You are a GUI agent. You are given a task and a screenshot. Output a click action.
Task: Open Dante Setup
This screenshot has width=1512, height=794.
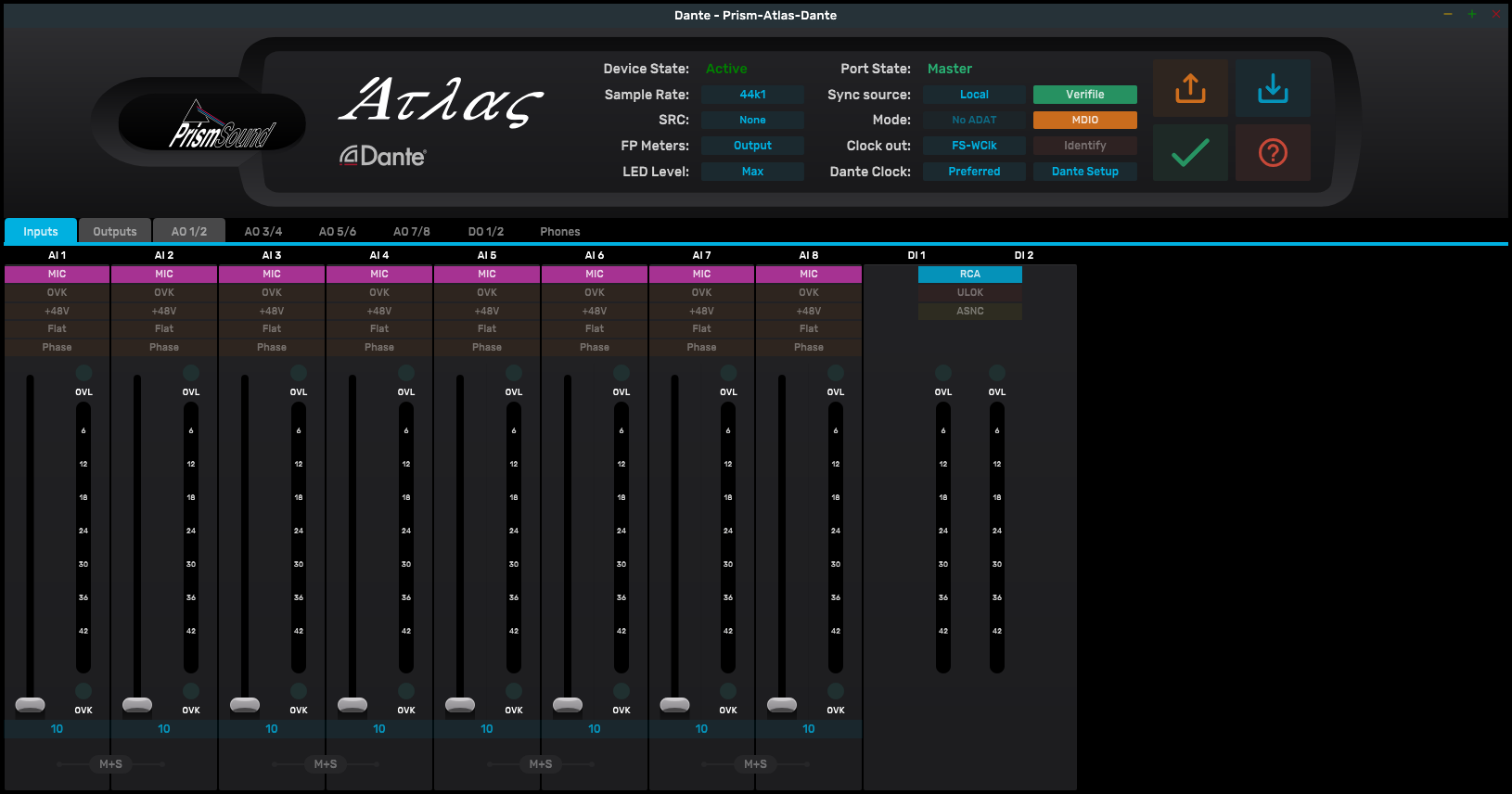1085,172
